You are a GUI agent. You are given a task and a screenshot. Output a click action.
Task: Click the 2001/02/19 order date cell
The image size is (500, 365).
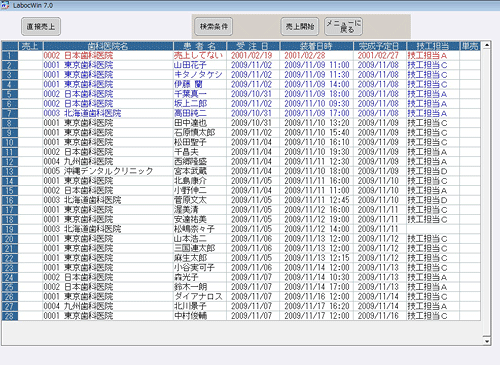pos(252,55)
